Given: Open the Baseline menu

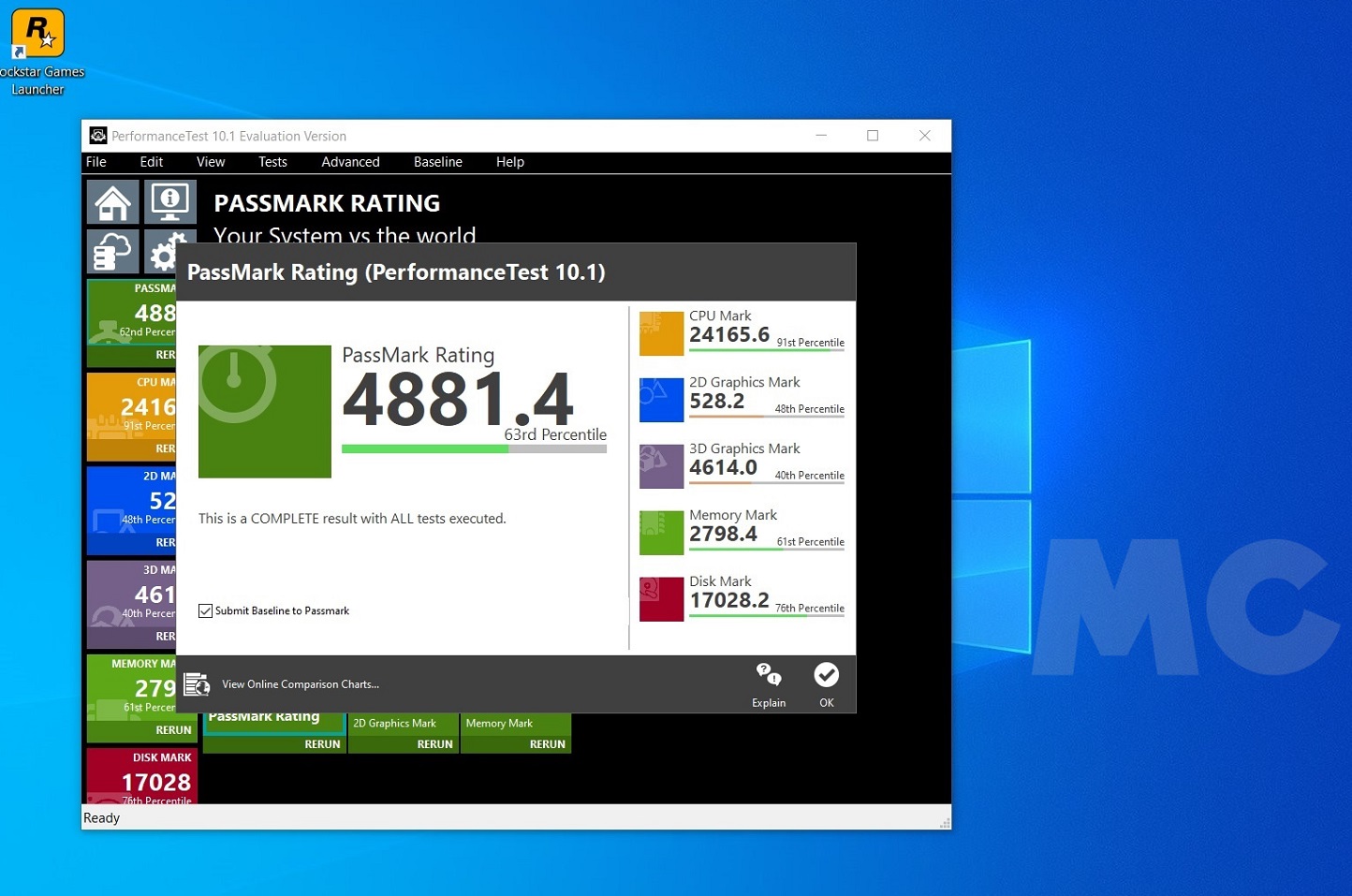Looking at the screenshot, I should [437, 162].
